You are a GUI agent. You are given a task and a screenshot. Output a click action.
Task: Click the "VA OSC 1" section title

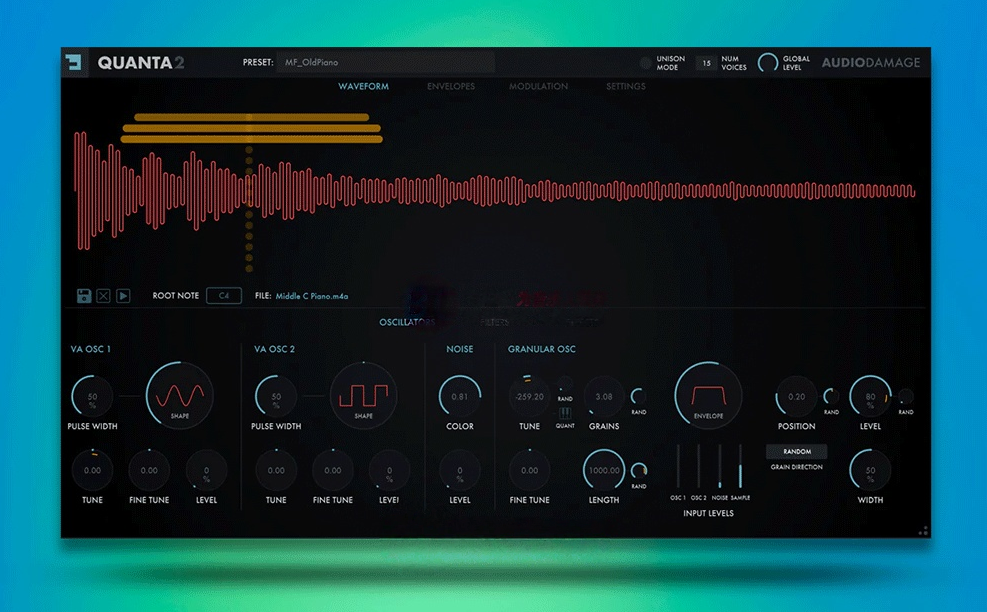coord(91,349)
